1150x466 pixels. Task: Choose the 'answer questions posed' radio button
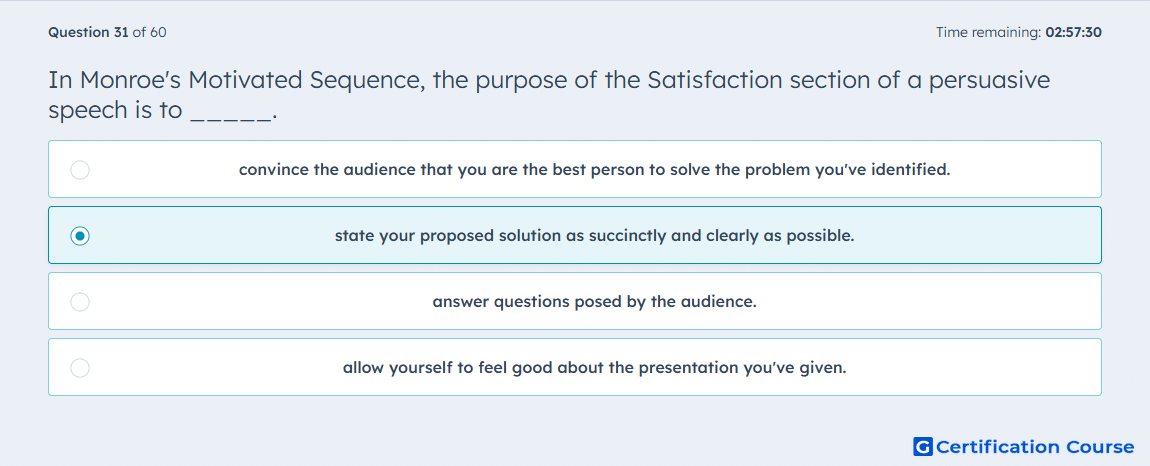click(x=80, y=302)
